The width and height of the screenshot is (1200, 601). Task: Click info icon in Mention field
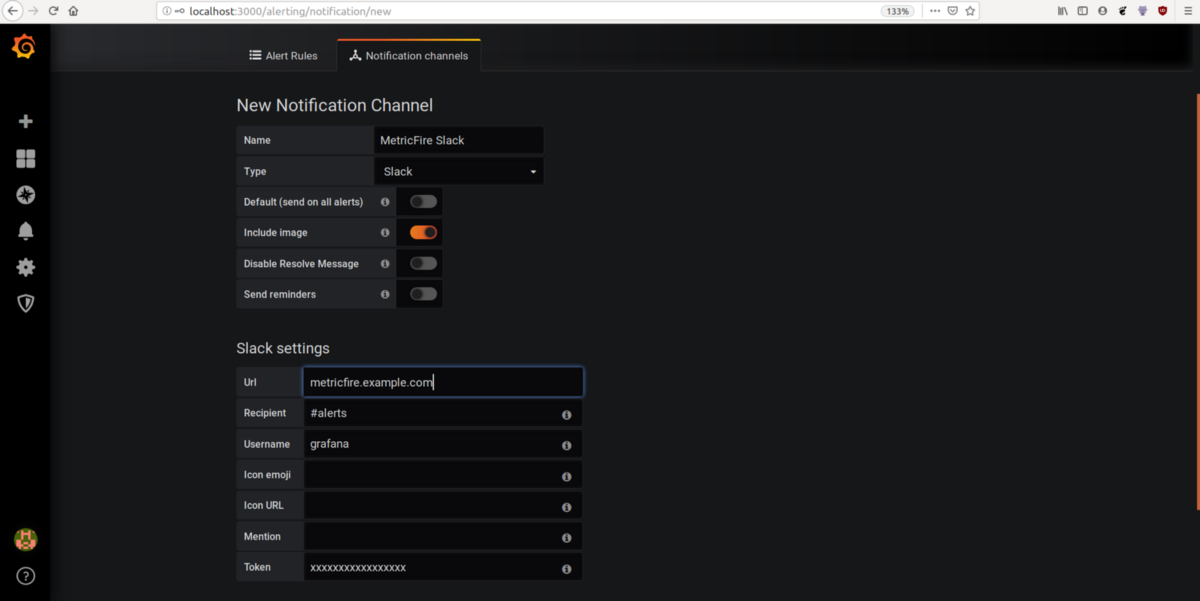(x=566, y=538)
